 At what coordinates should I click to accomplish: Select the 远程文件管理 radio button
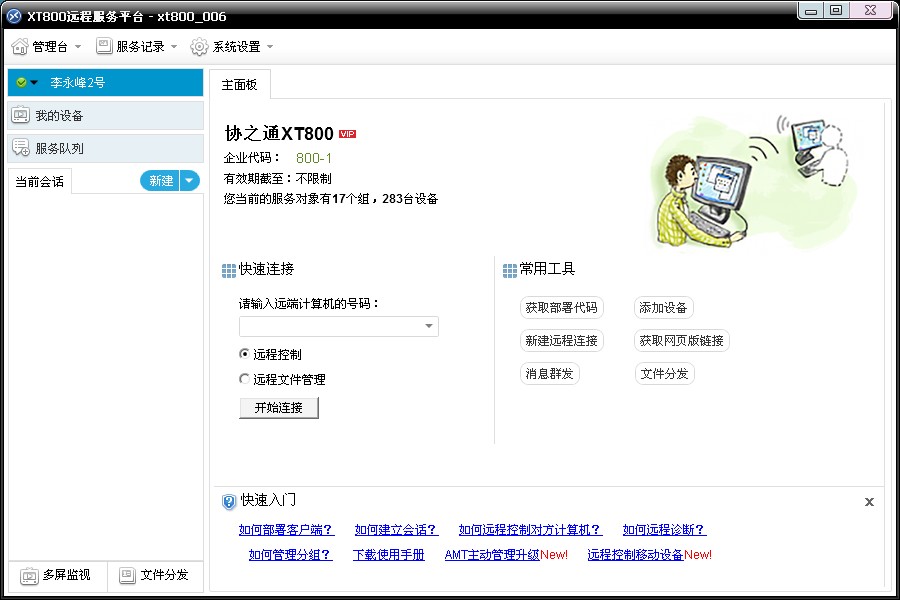tap(245, 379)
